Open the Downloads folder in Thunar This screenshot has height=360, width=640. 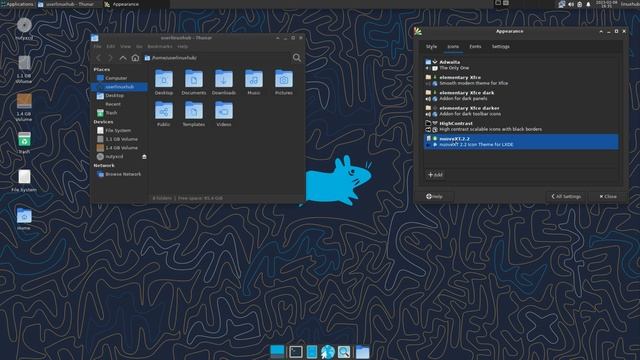point(224,82)
